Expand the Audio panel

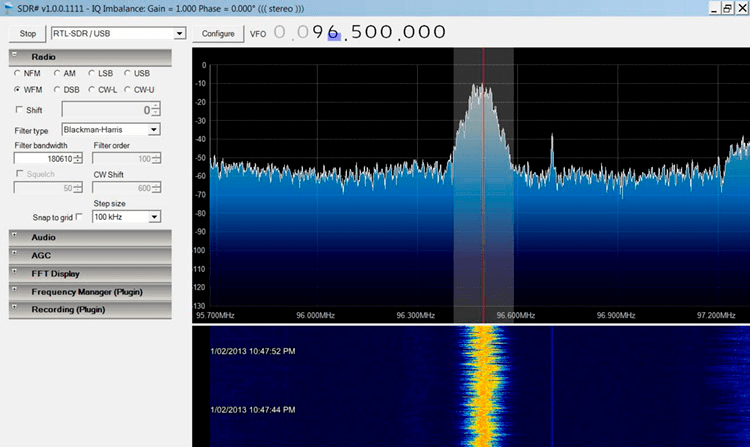14,235
